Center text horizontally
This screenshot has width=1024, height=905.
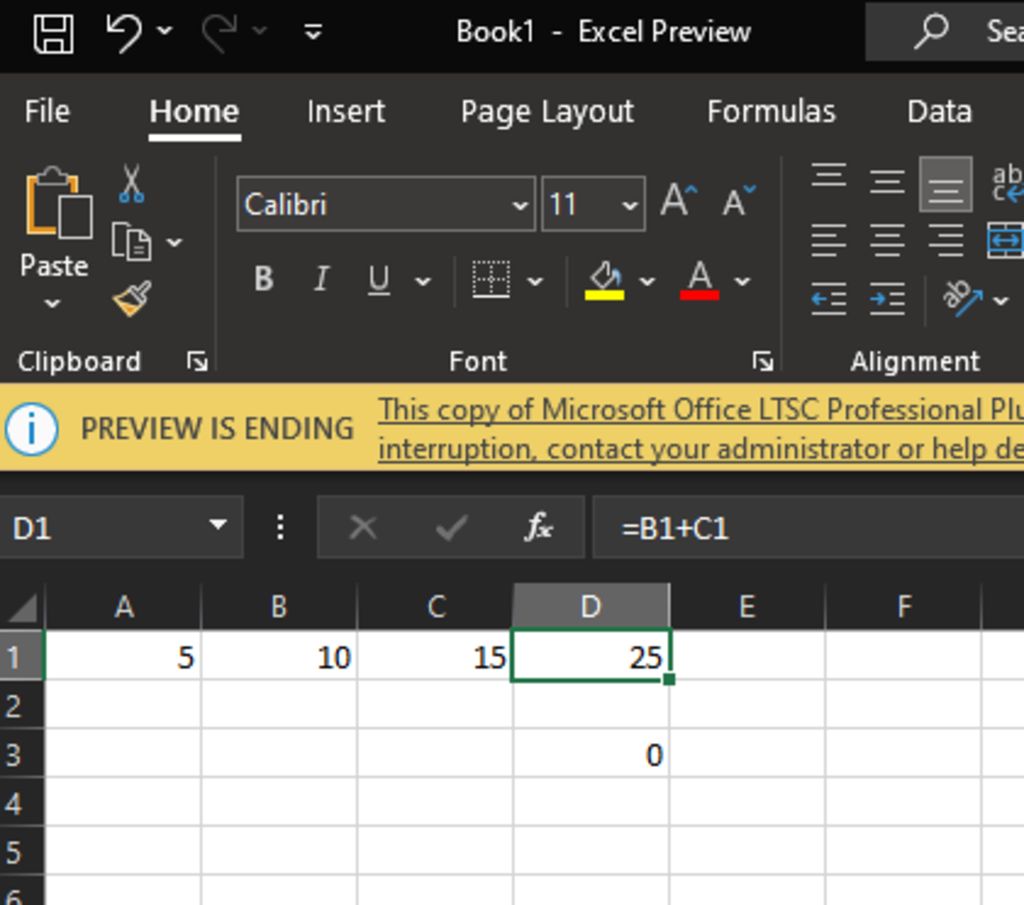click(887, 240)
